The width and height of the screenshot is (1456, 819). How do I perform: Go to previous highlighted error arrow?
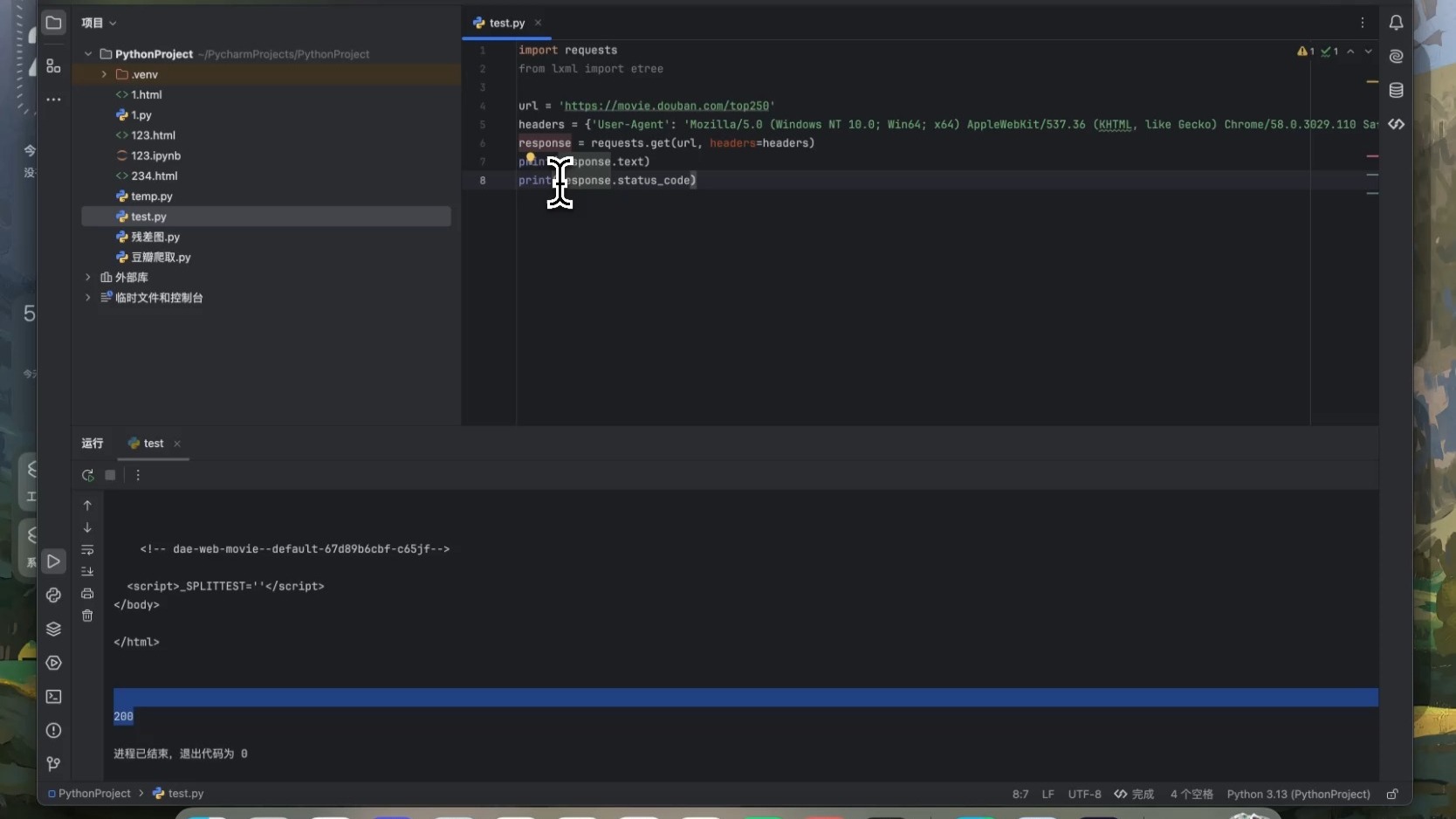pyautogui.click(x=1350, y=52)
